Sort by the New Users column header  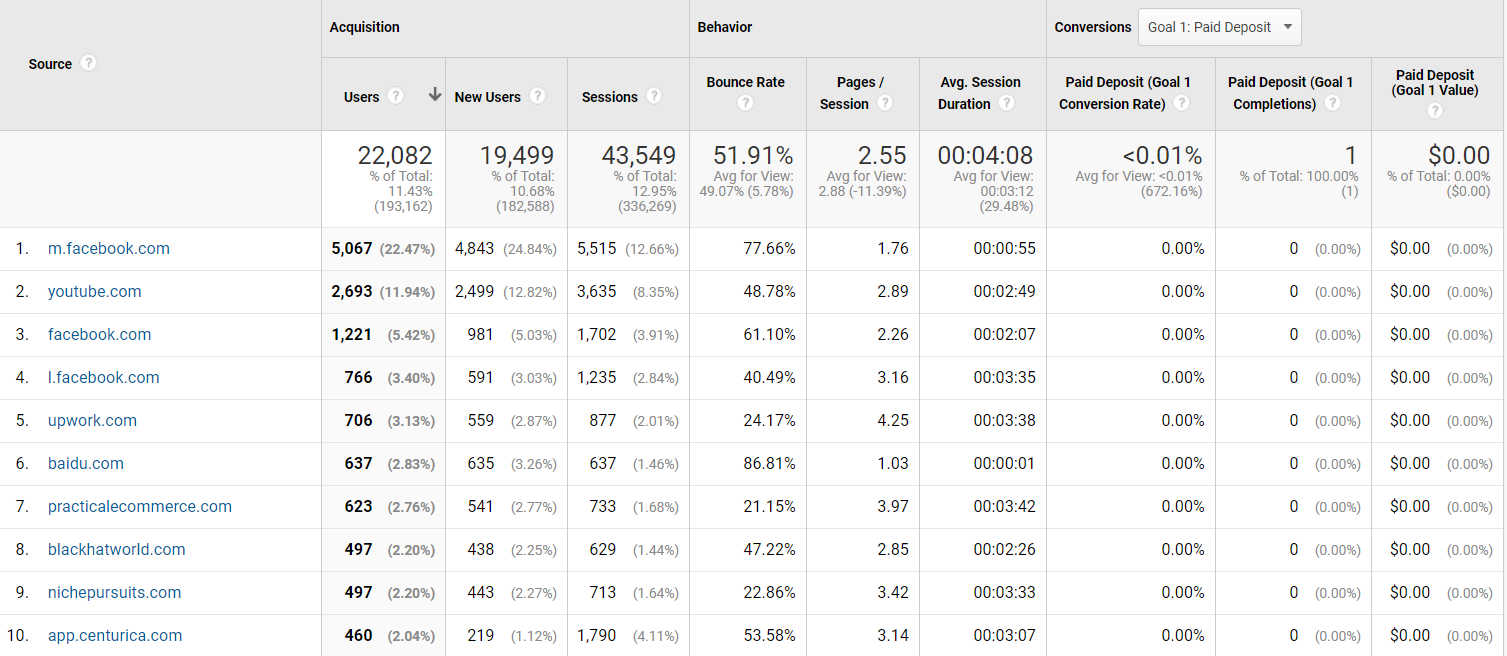click(x=487, y=97)
